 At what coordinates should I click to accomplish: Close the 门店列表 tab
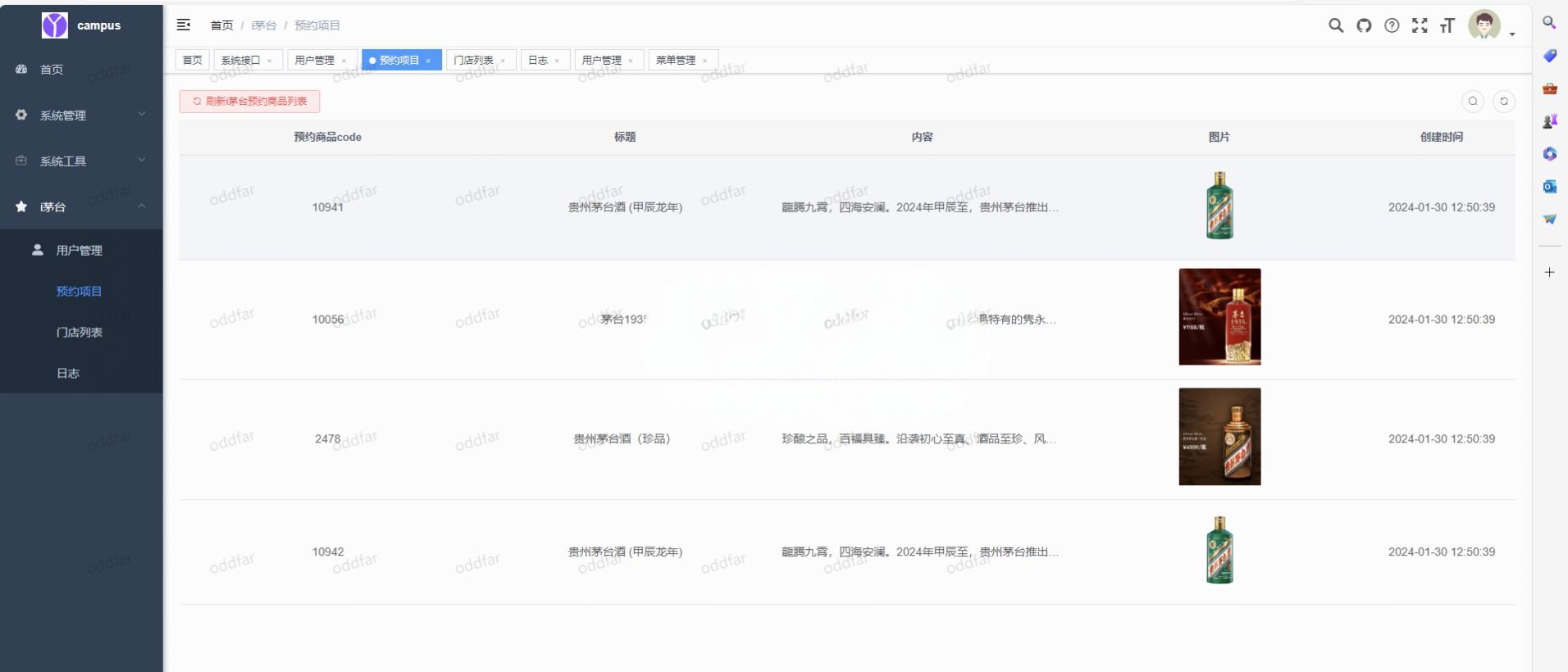[x=503, y=61]
